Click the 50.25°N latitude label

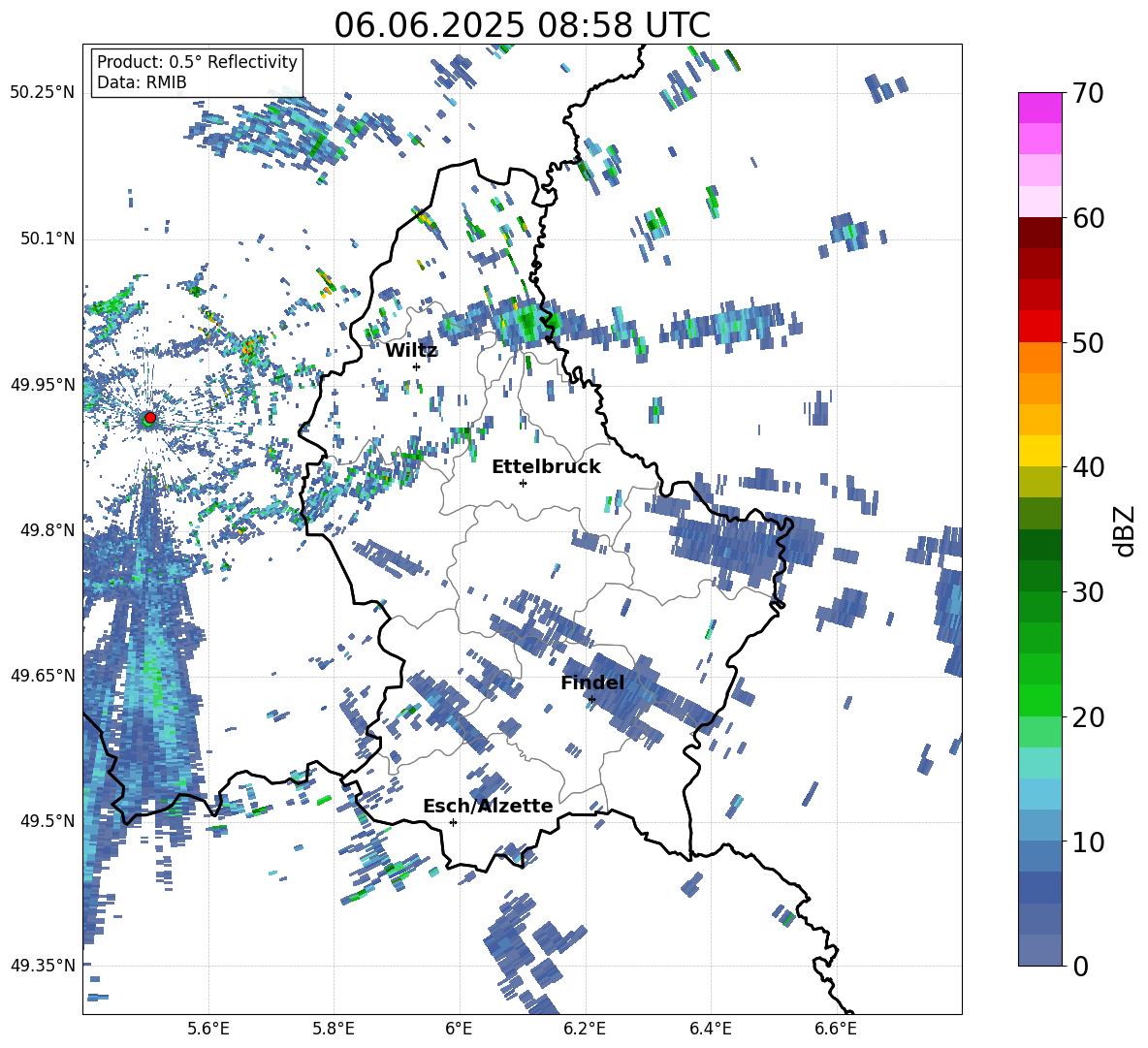point(43,93)
